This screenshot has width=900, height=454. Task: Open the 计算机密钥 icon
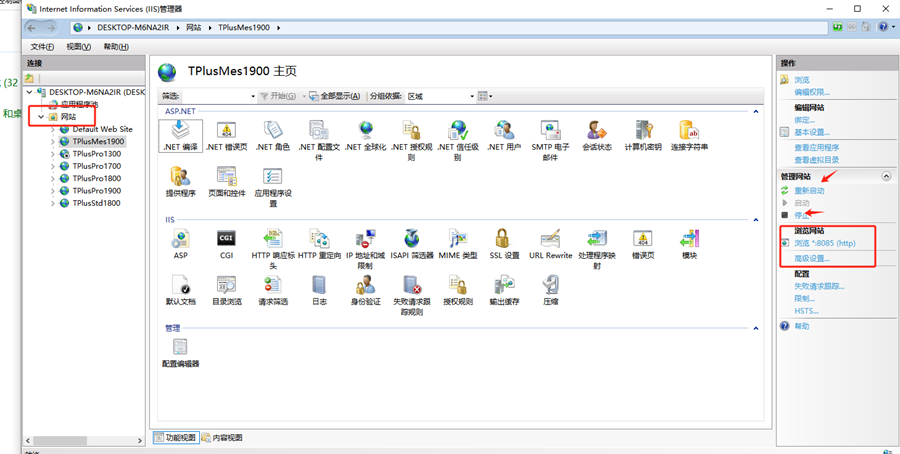[643, 135]
